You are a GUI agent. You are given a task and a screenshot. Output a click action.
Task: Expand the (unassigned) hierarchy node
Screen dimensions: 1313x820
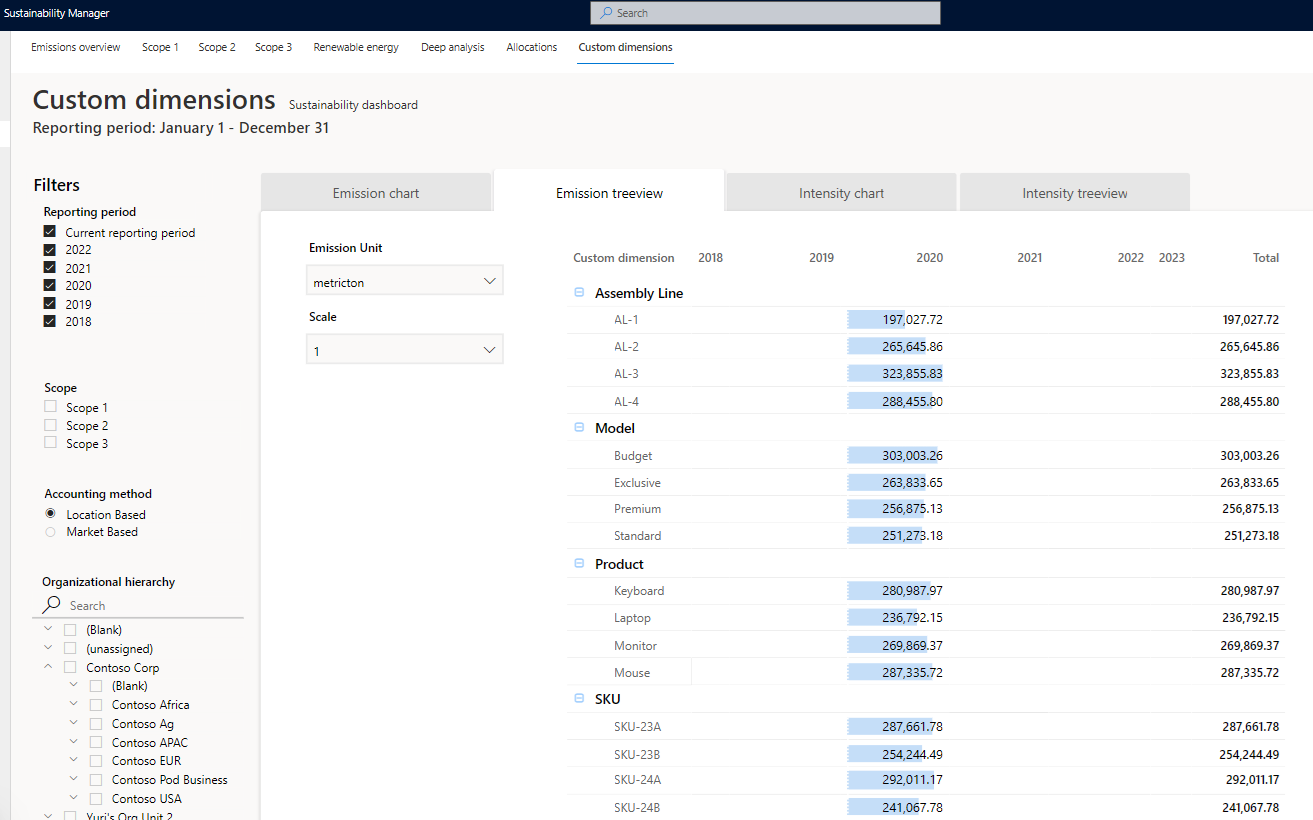tap(47, 648)
